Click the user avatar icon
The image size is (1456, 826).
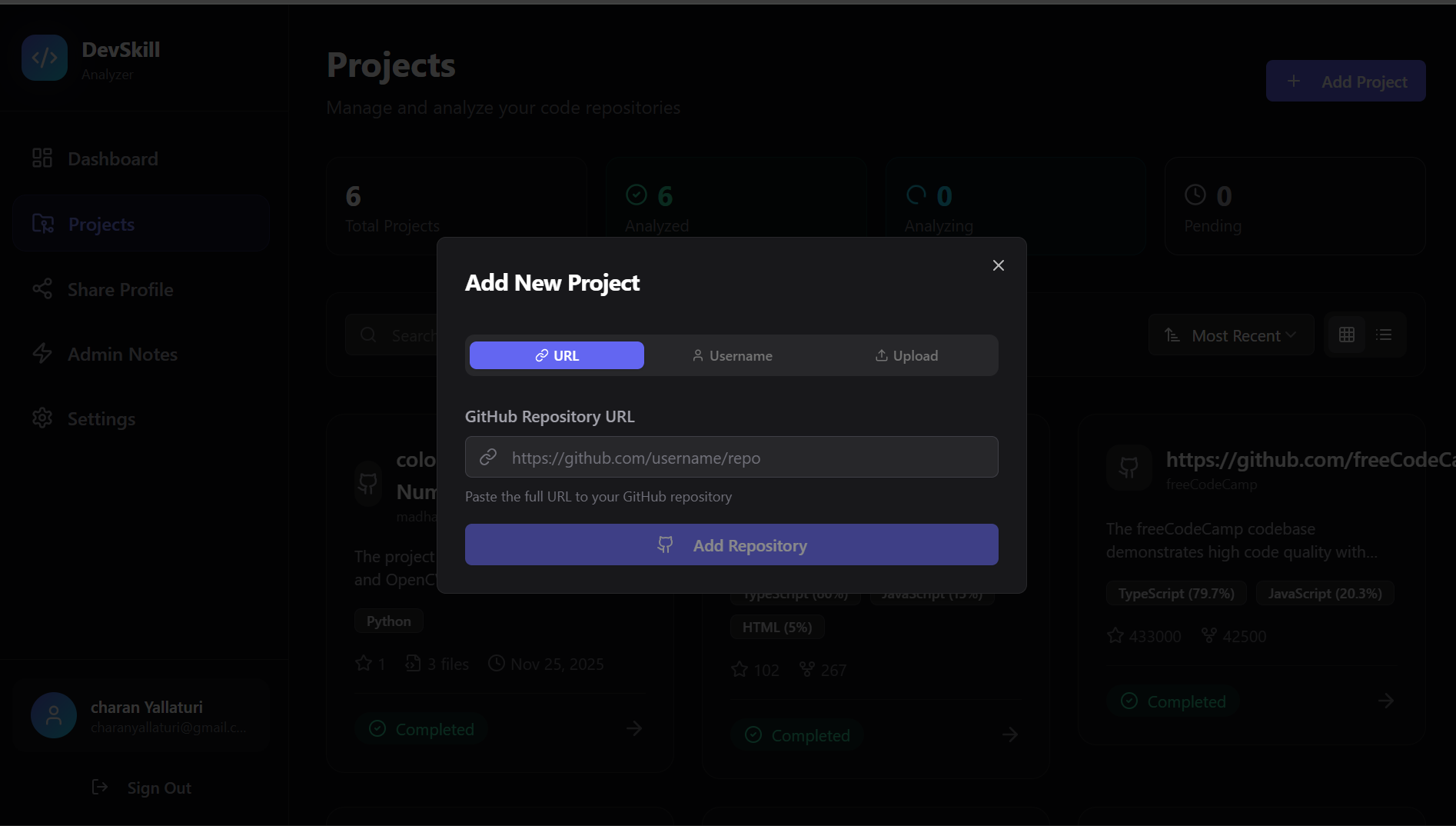[x=54, y=715]
